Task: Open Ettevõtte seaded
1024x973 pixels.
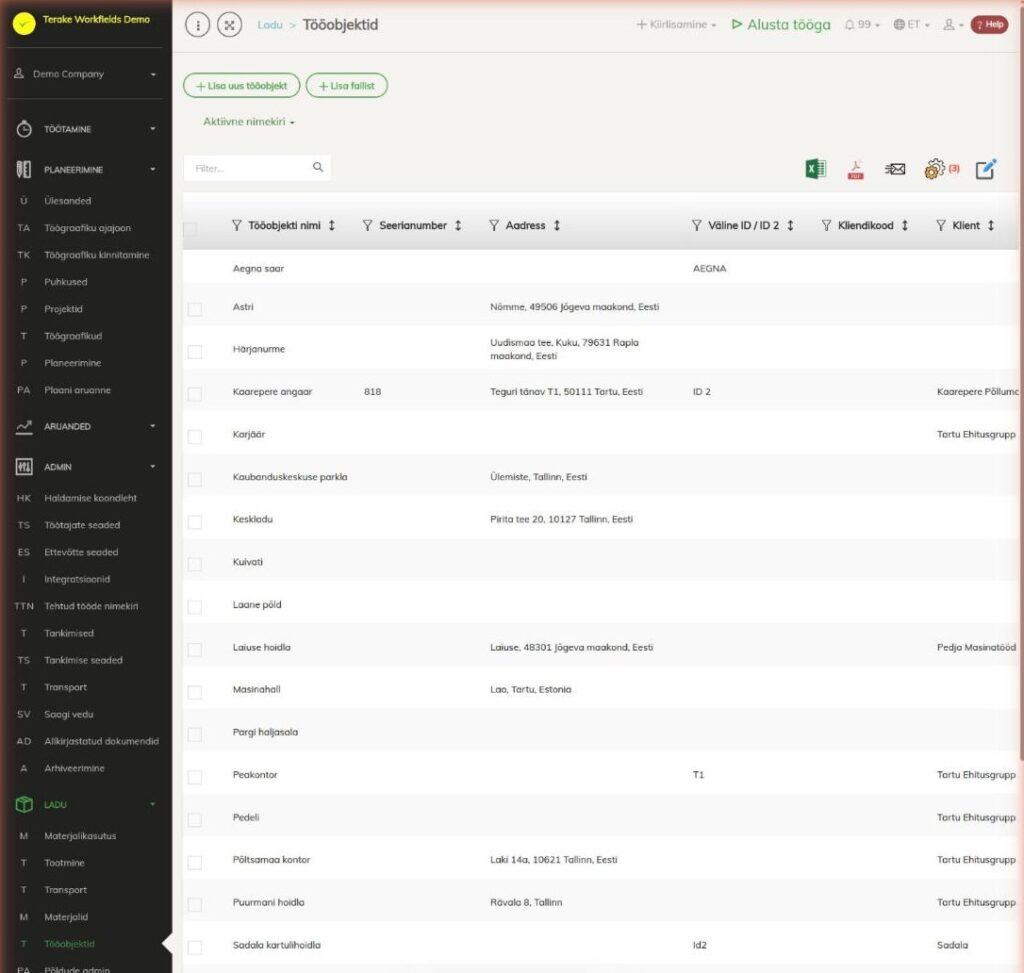Action: point(81,552)
